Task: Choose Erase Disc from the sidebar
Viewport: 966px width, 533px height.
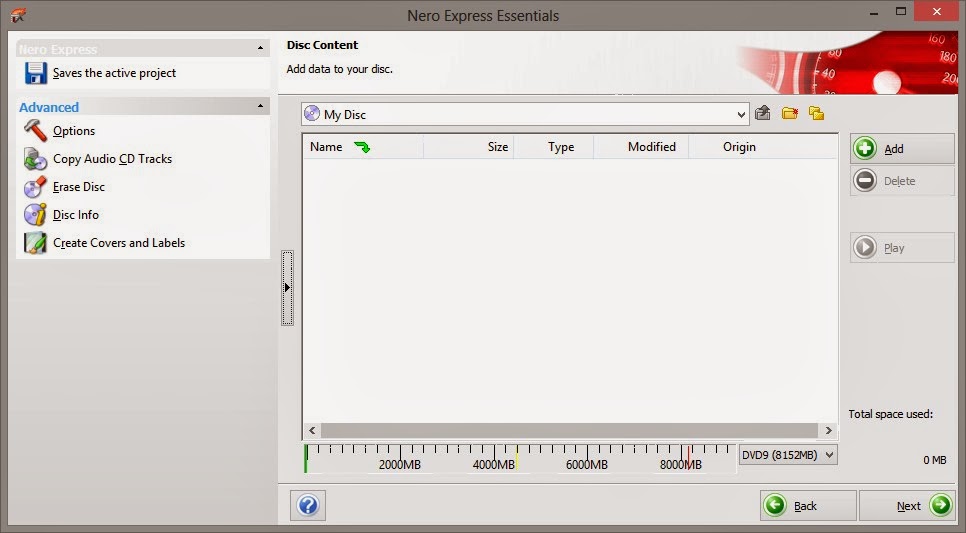Action: tap(79, 187)
